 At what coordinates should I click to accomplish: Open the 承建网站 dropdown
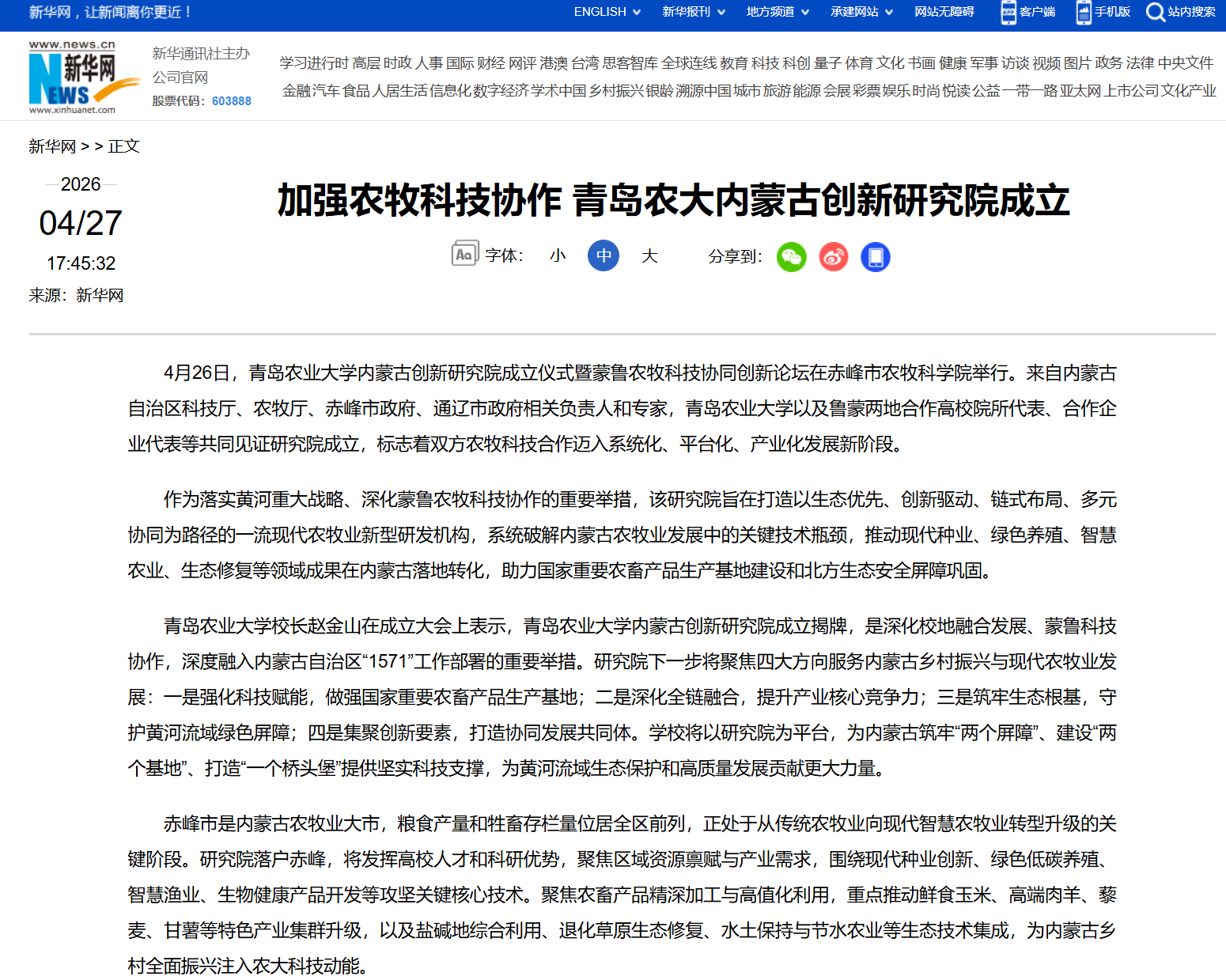click(861, 12)
